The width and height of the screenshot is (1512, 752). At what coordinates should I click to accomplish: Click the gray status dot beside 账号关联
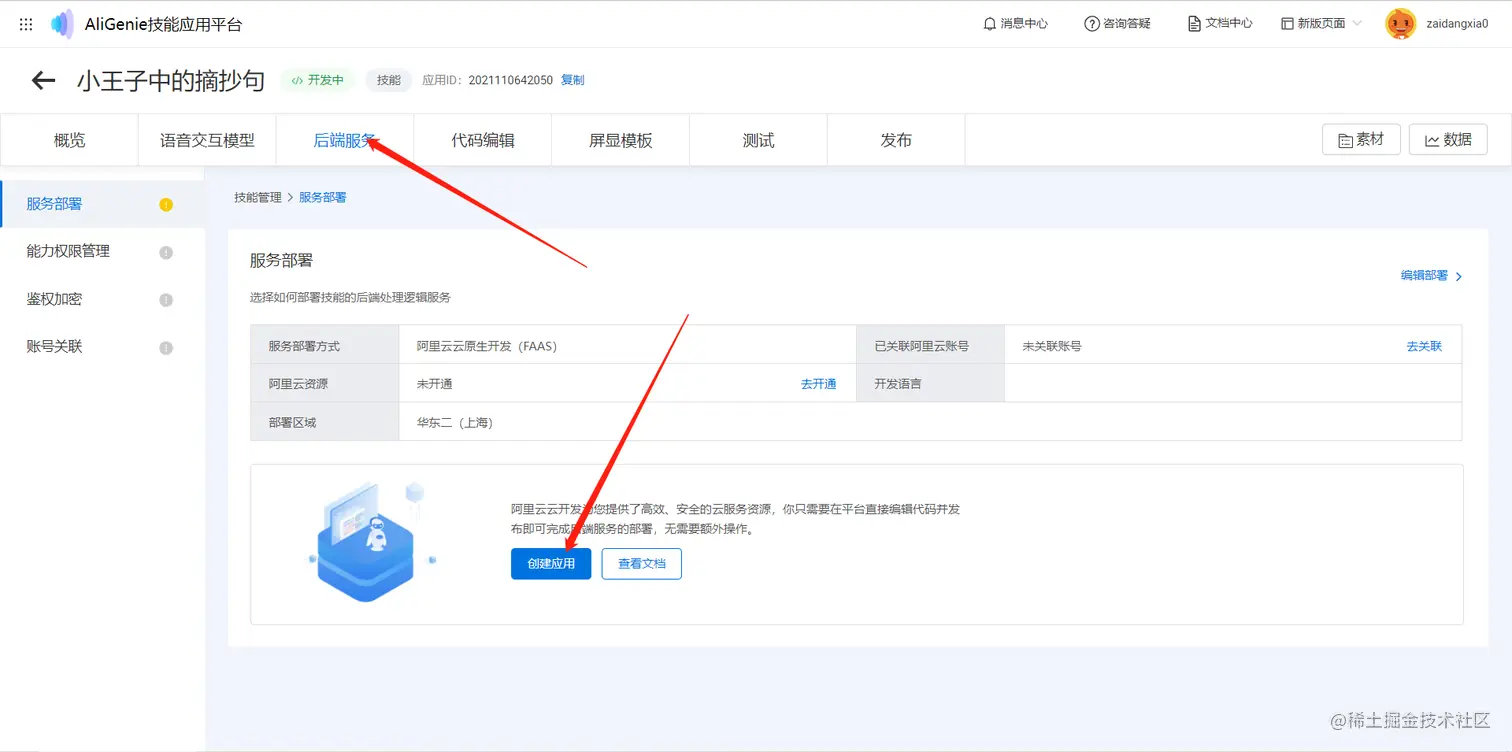[x=166, y=348]
